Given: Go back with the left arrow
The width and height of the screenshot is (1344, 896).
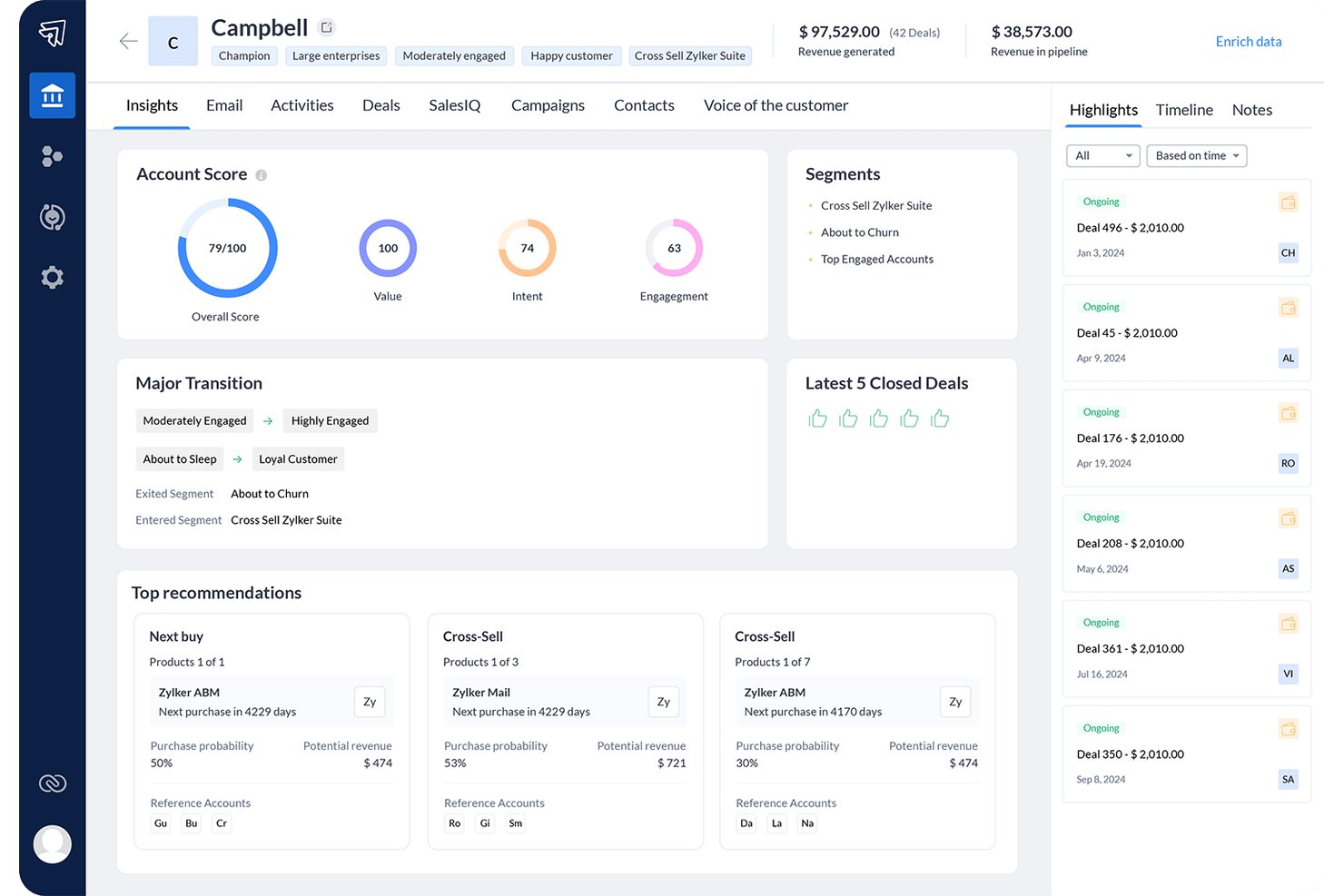Looking at the screenshot, I should pyautogui.click(x=129, y=41).
